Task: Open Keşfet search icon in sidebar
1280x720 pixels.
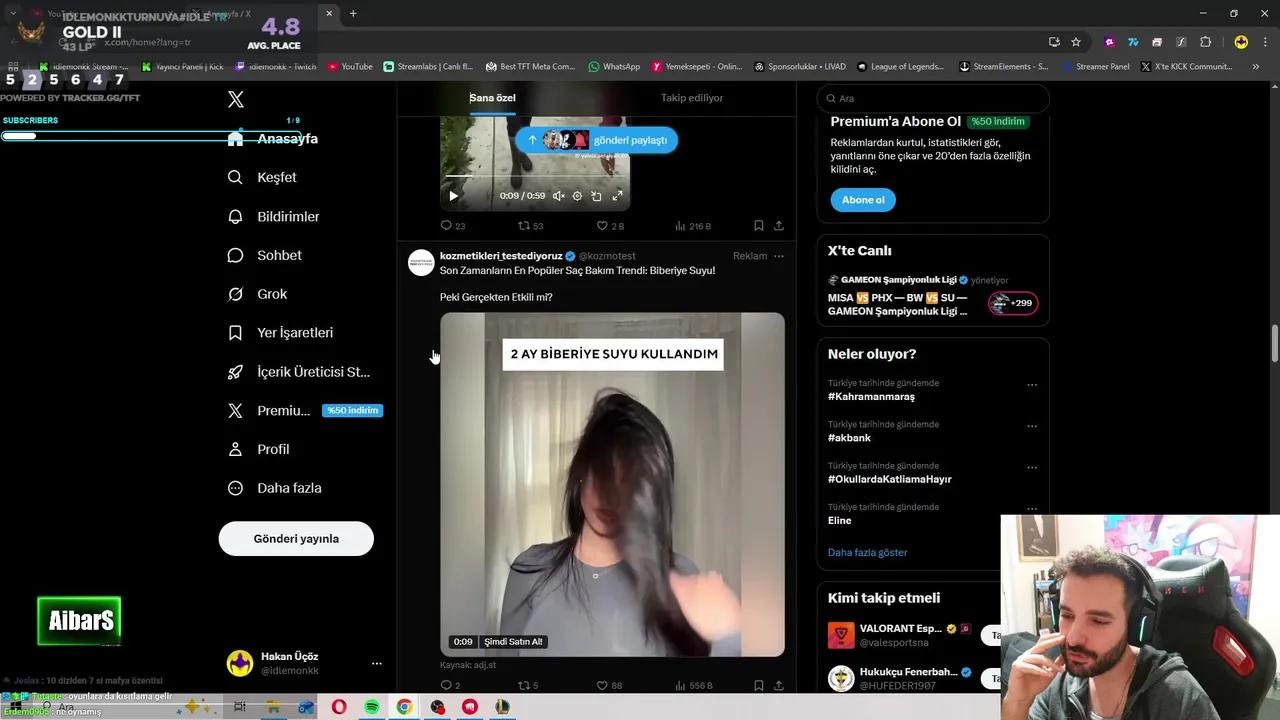Action: coord(235,177)
